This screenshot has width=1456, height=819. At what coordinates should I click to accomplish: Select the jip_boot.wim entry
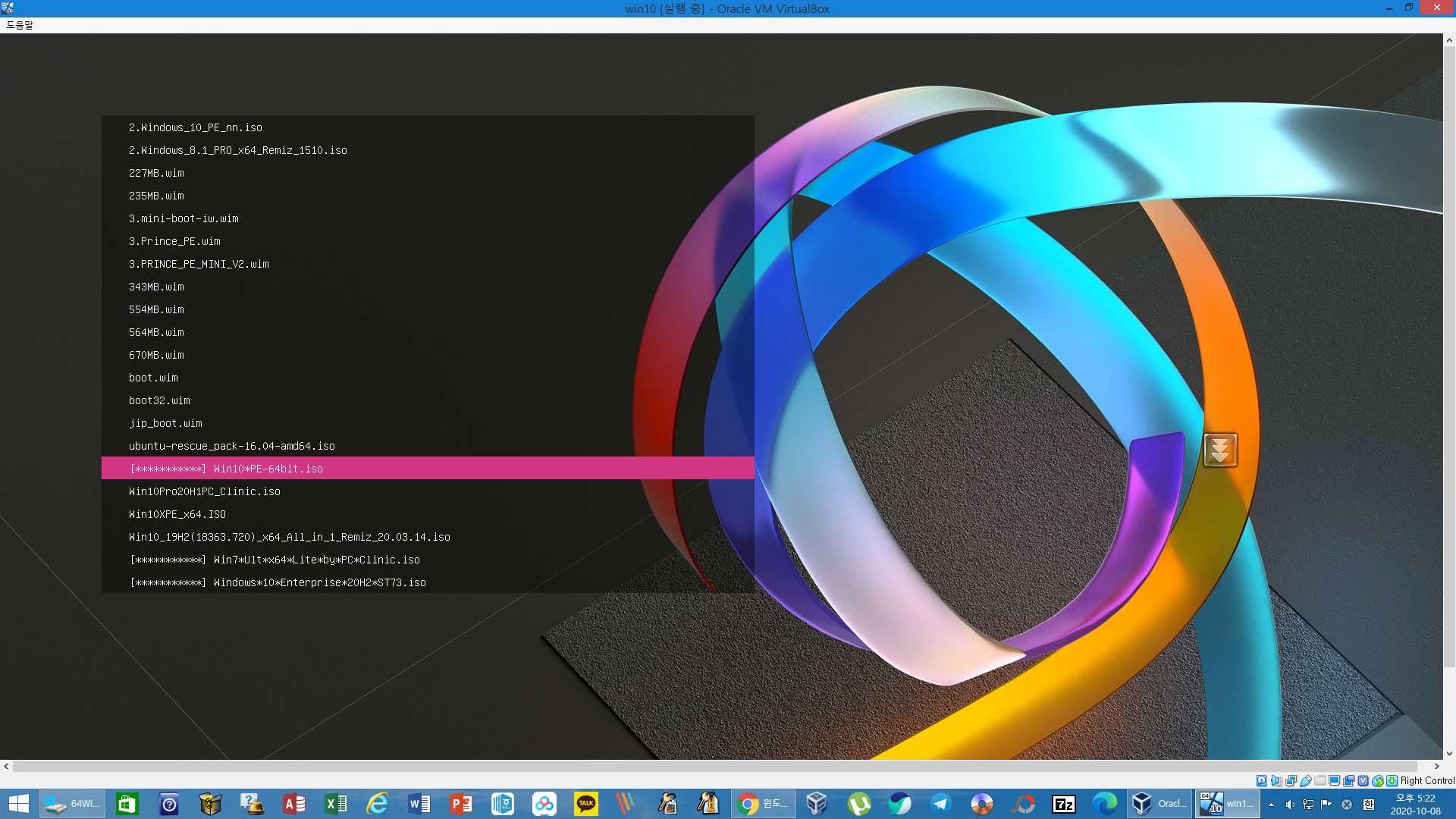428,423
